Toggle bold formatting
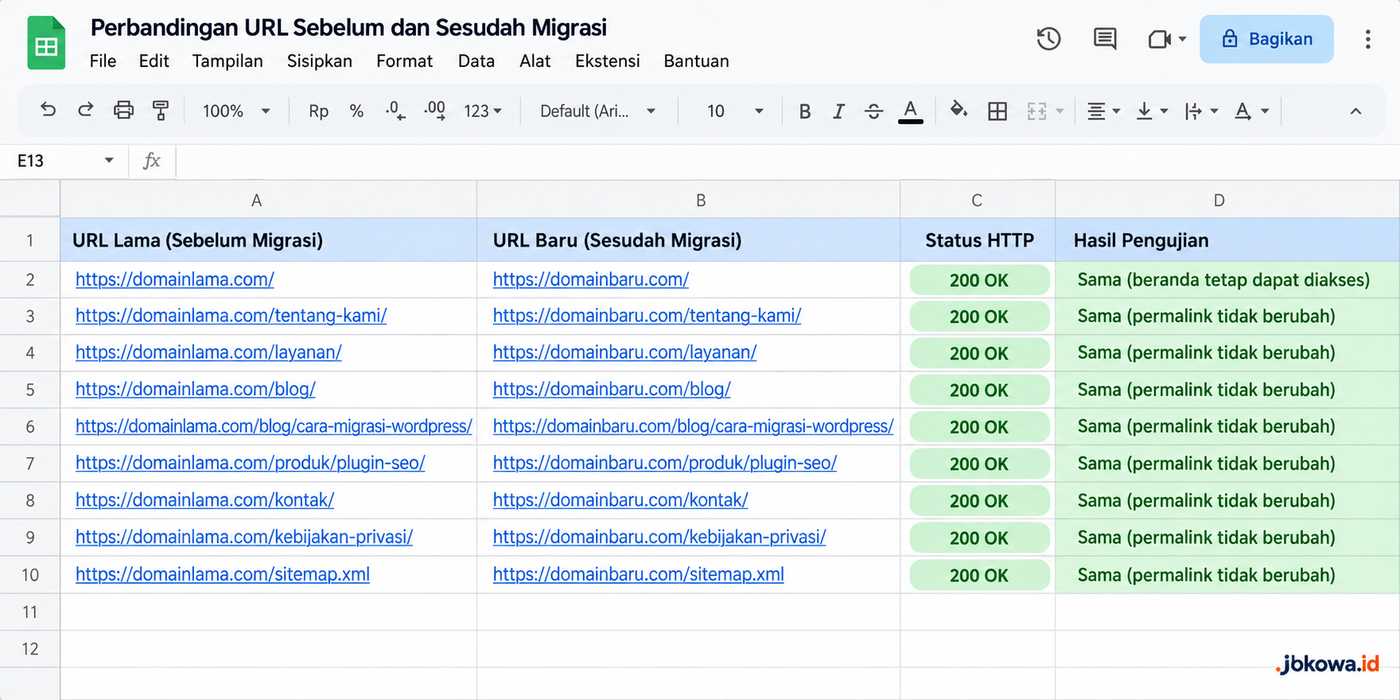Image resolution: width=1400 pixels, height=700 pixels. tap(804, 111)
